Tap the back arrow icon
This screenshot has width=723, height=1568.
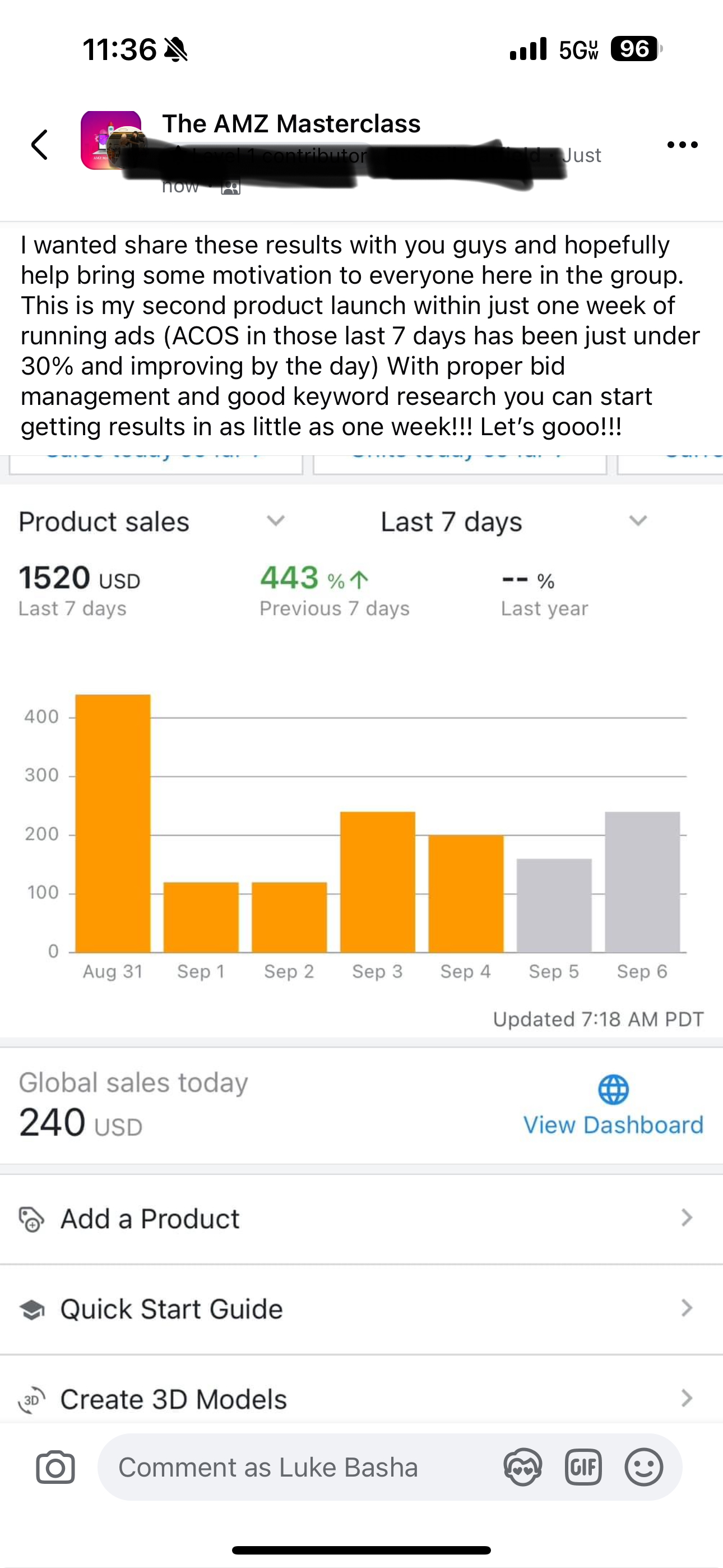click(40, 145)
